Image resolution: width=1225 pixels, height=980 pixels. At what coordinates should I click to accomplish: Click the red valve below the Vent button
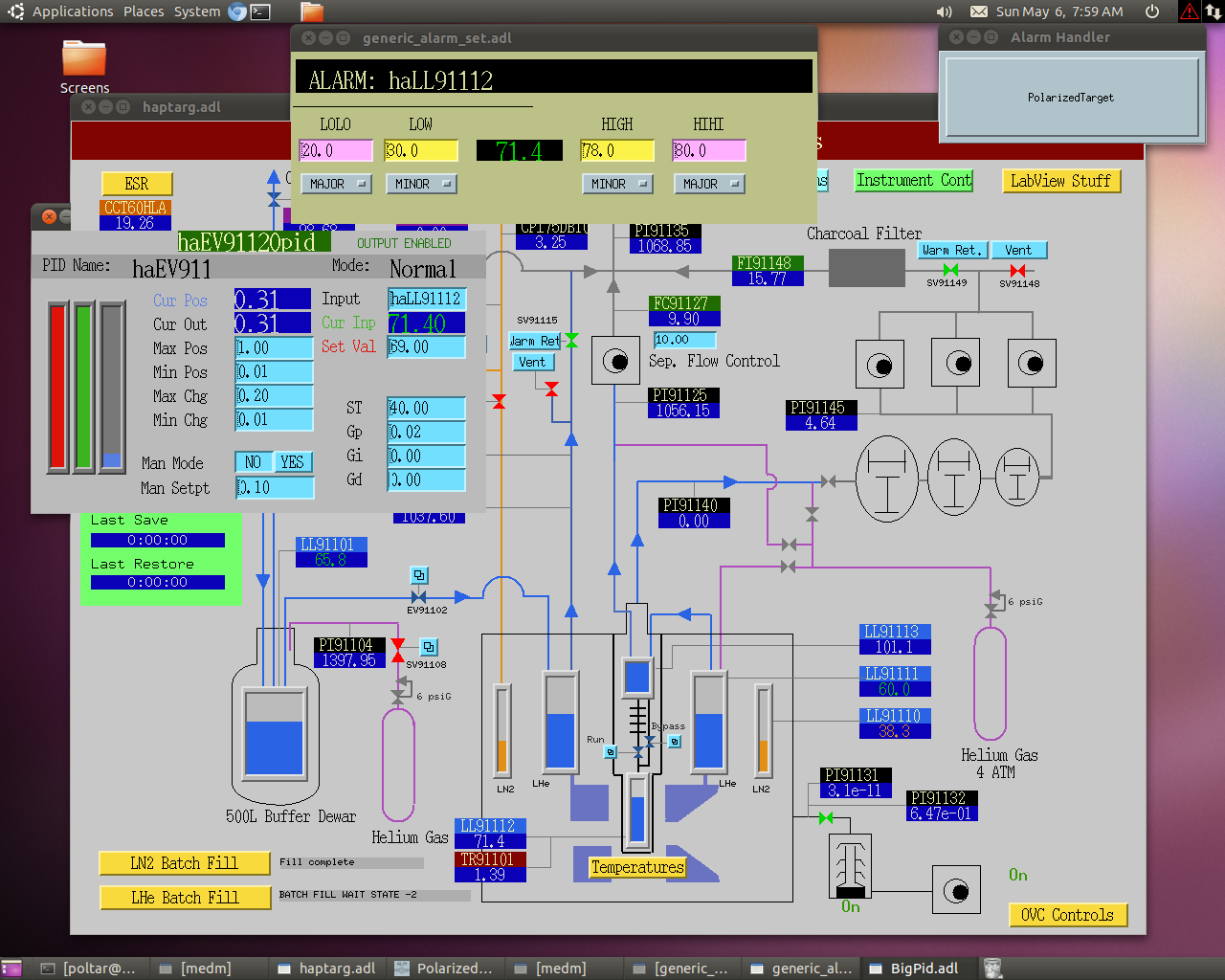tap(551, 389)
